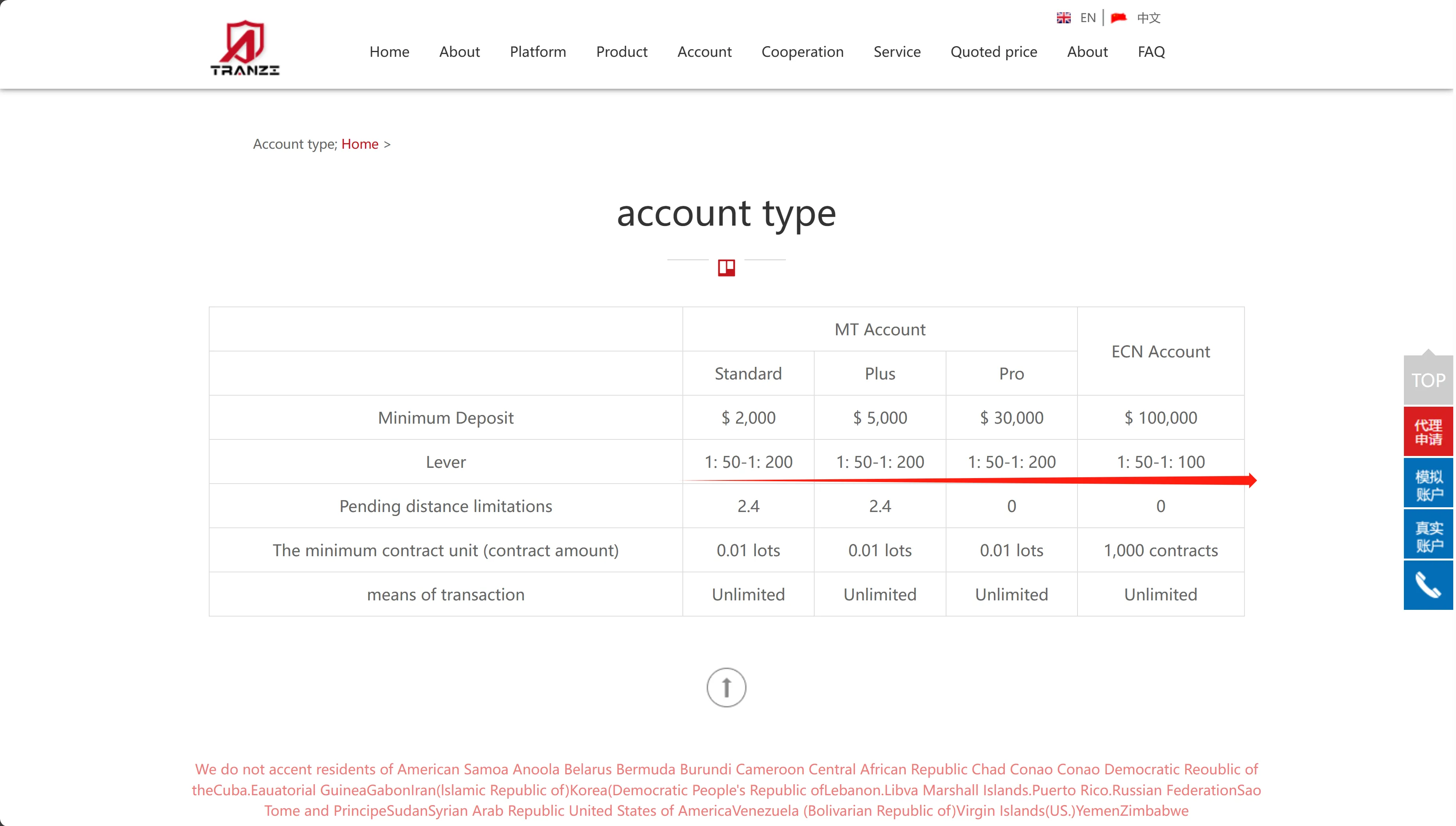Click the UK flag icon
The image size is (1456, 826).
[x=1063, y=18]
